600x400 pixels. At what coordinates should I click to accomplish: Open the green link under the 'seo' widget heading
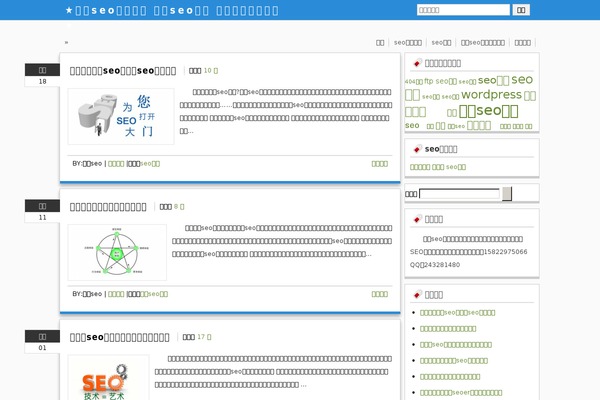coord(438,167)
